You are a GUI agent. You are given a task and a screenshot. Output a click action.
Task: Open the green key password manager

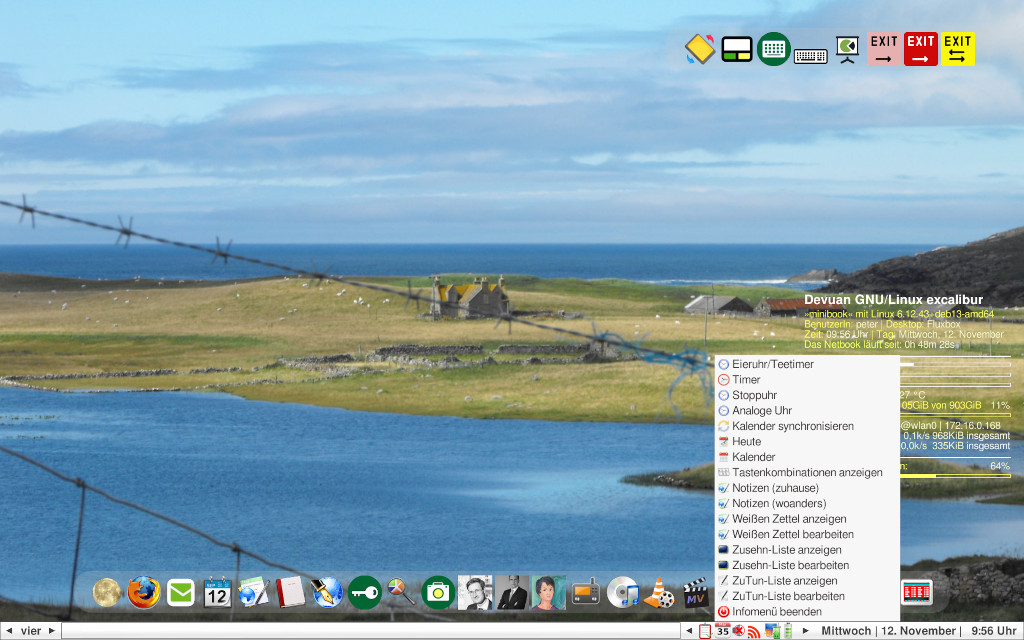[364, 593]
